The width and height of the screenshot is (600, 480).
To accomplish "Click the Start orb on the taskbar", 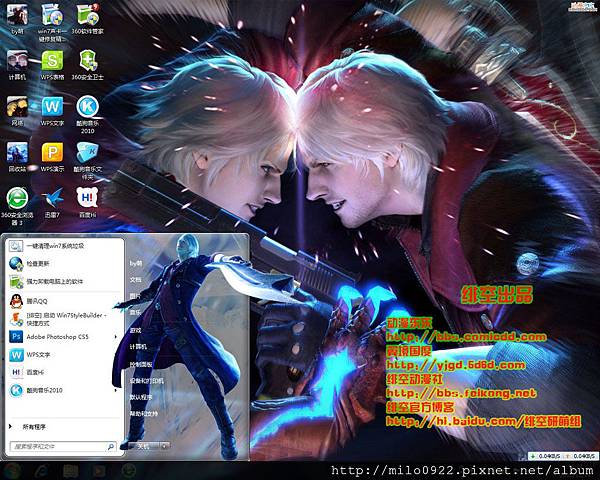I will (13, 470).
